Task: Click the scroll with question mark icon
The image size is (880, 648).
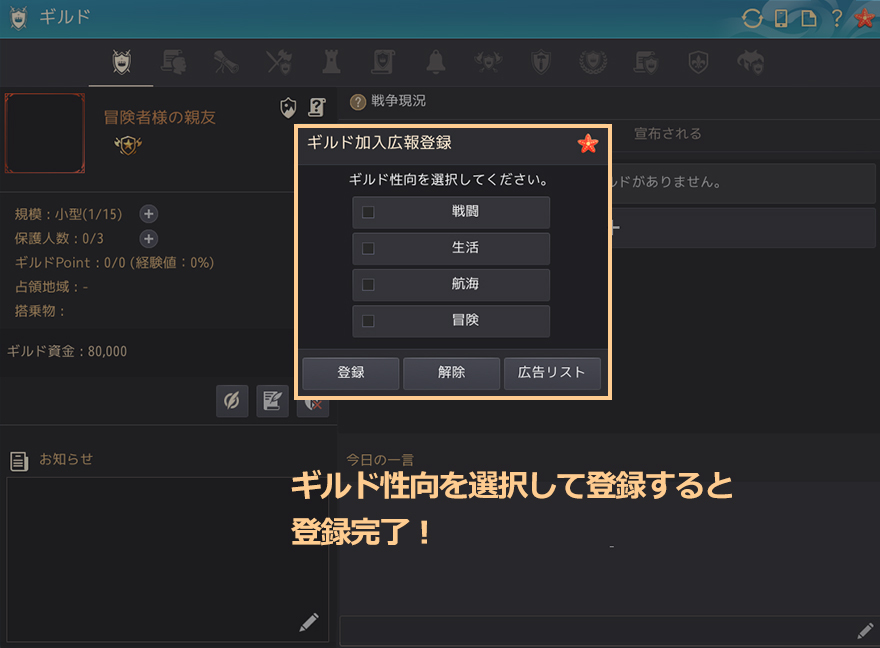Action: [316, 107]
